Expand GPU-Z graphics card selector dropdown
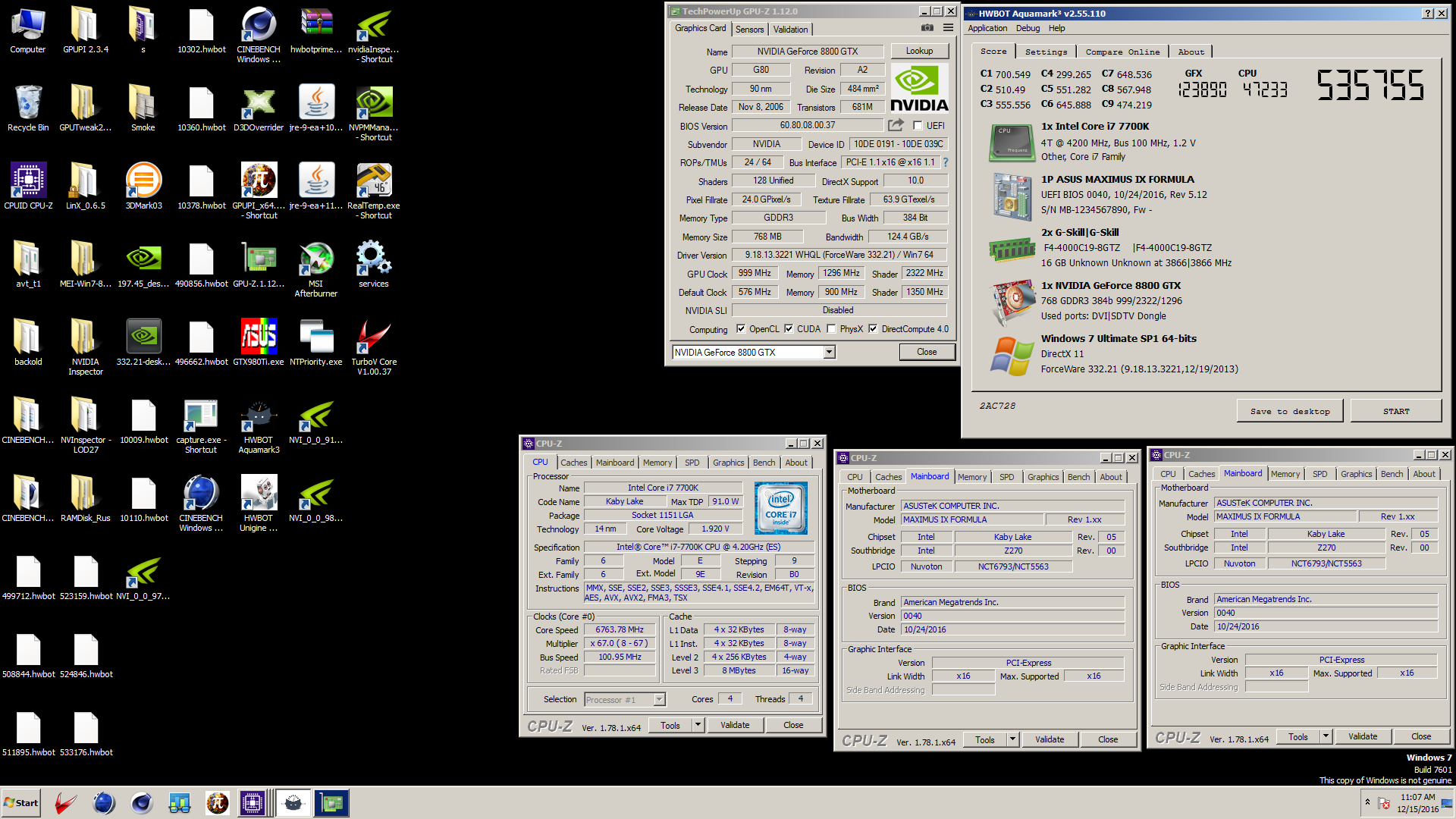 click(x=829, y=352)
